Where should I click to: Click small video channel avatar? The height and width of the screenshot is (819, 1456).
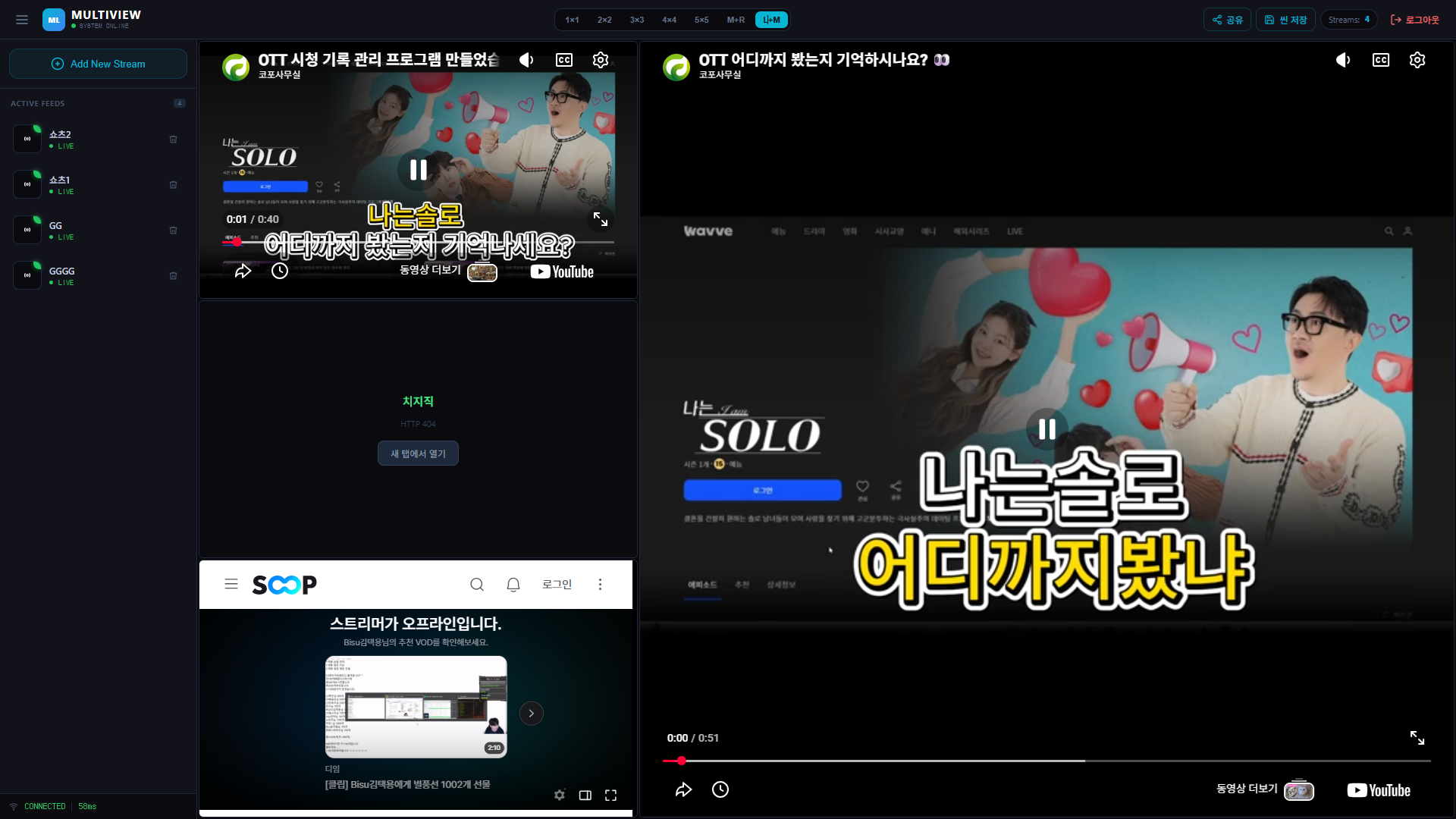236,67
